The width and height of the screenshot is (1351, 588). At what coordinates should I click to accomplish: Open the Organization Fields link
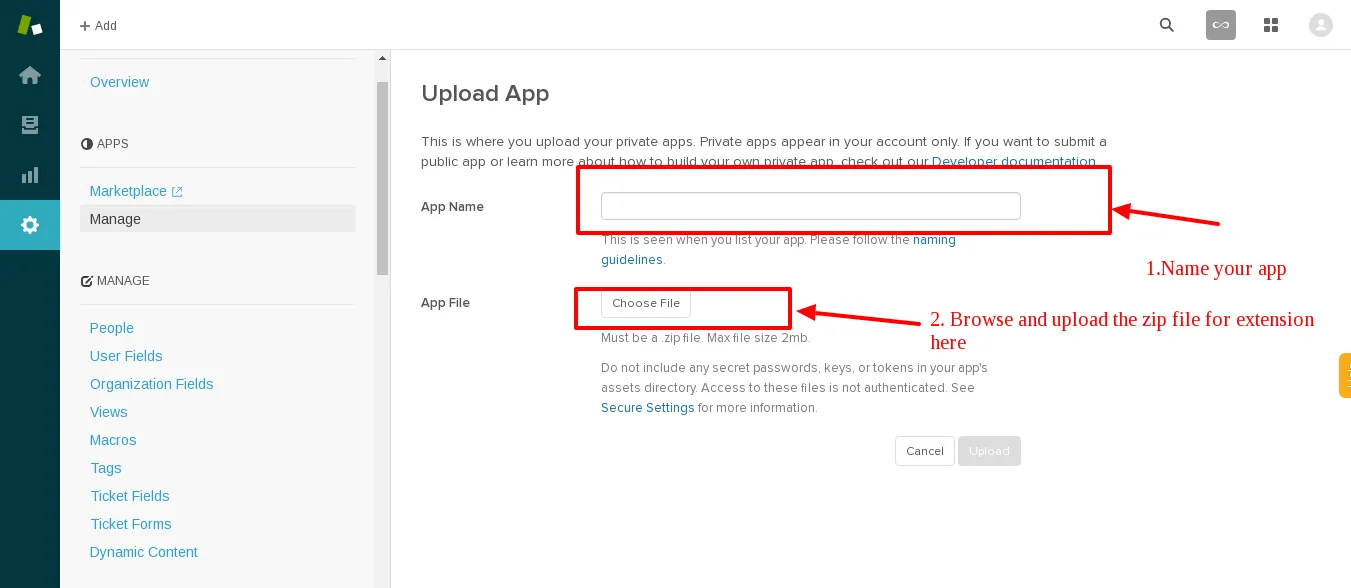click(x=152, y=384)
